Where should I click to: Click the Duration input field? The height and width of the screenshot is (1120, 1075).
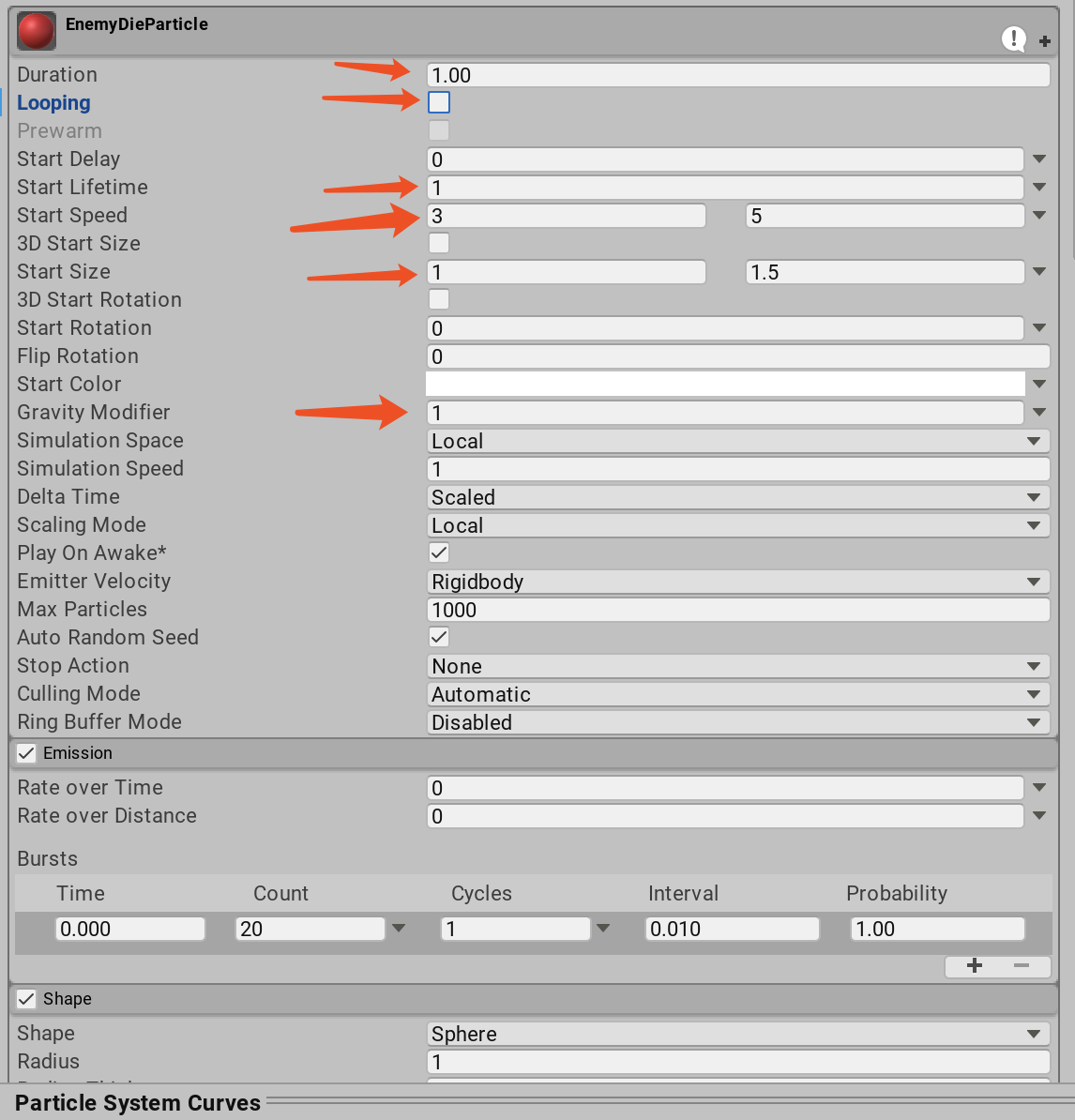[x=738, y=75]
